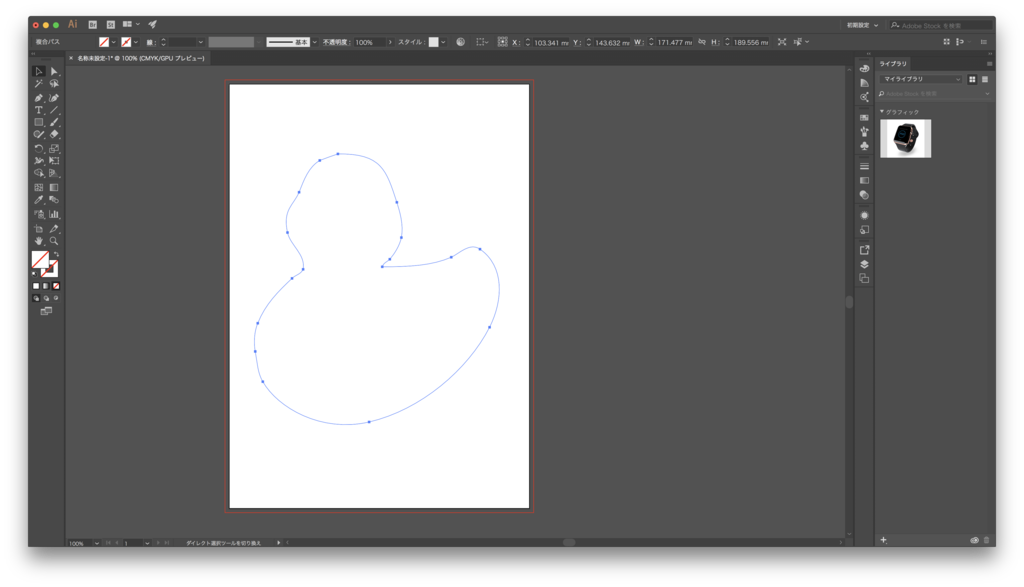Select the Slice tool
Screen dimensions: 1024x587
(54, 229)
